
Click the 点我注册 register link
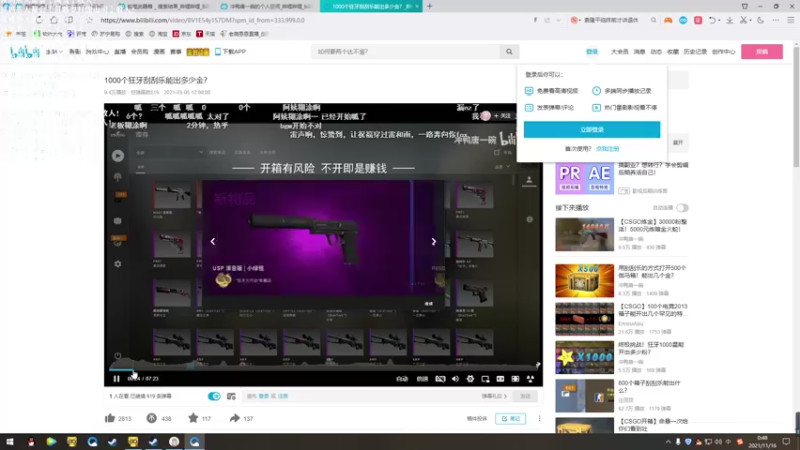tap(607, 148)
